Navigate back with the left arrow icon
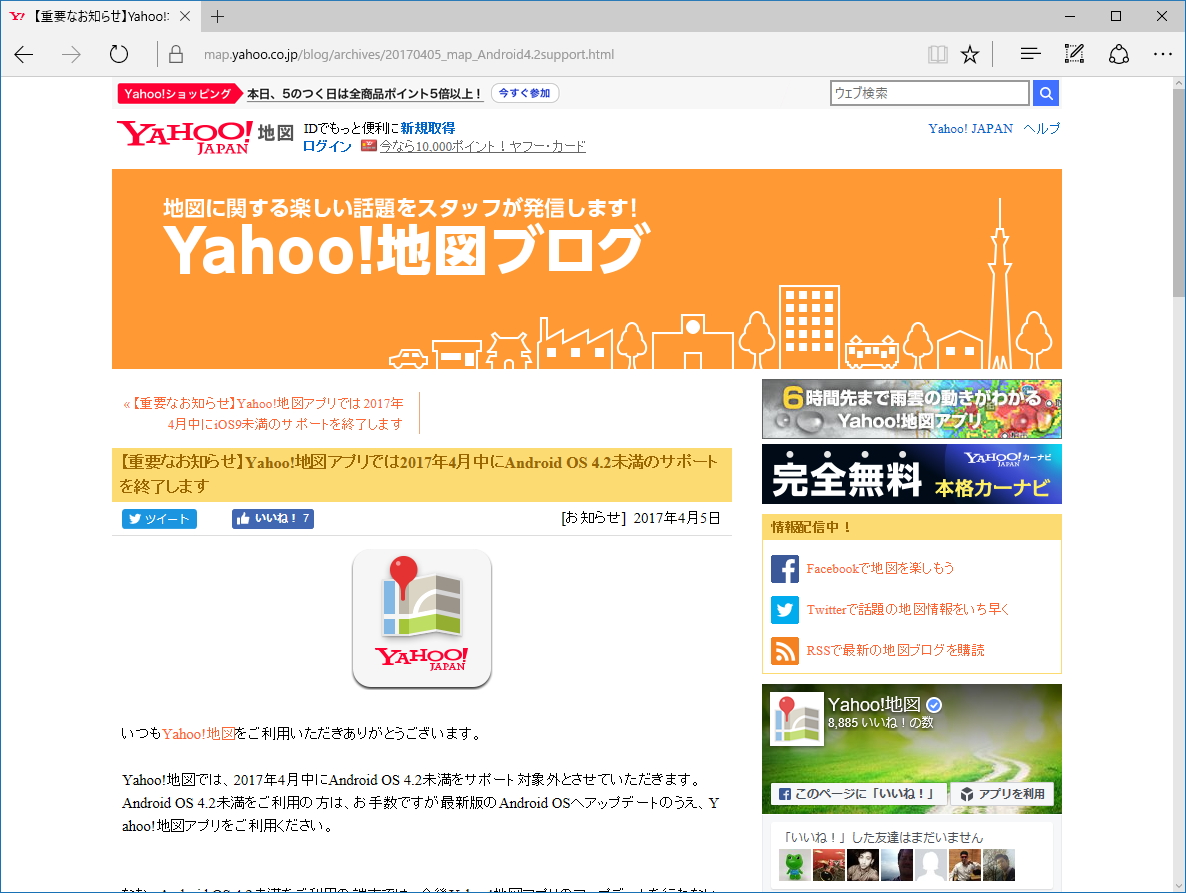This screenshot has width=1186, height=893. [23, 54]
